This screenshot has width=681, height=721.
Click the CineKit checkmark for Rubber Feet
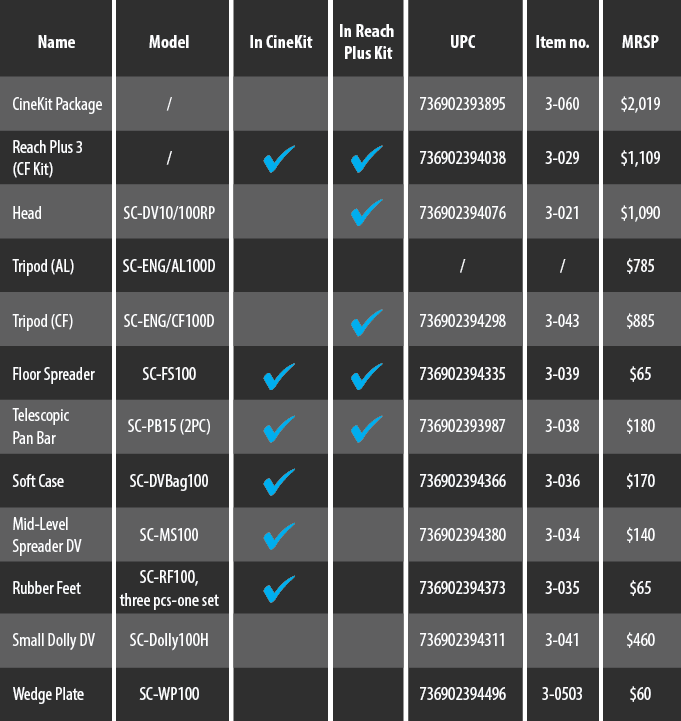(279, 589)
